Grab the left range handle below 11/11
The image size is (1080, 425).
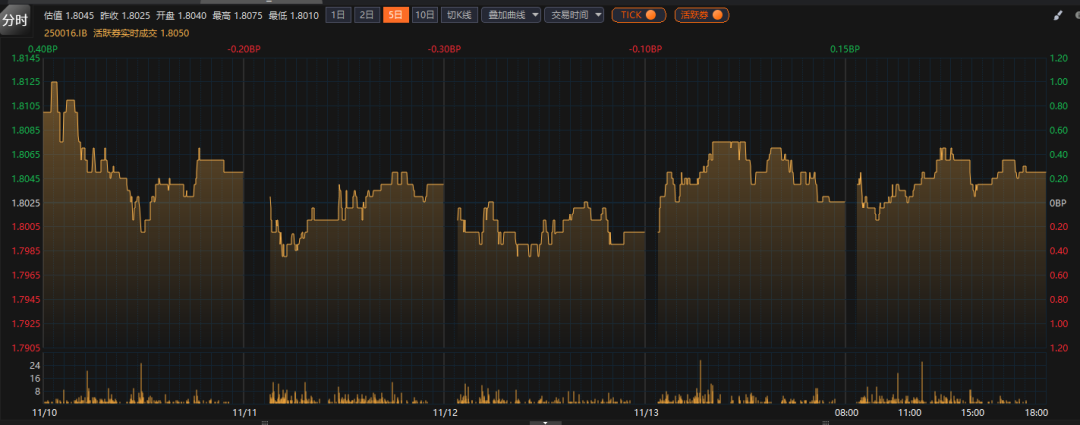263,421
